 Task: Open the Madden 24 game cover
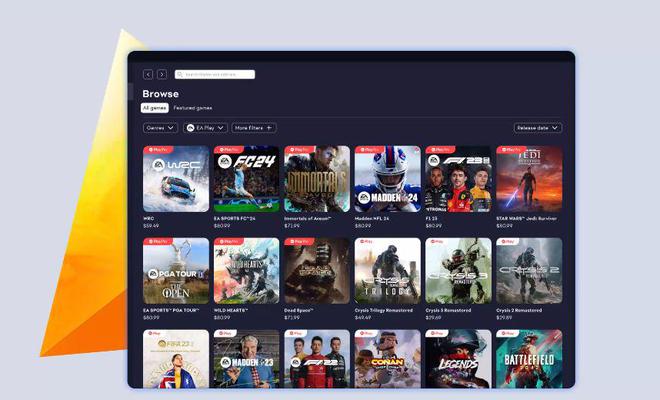coord(388,179)
